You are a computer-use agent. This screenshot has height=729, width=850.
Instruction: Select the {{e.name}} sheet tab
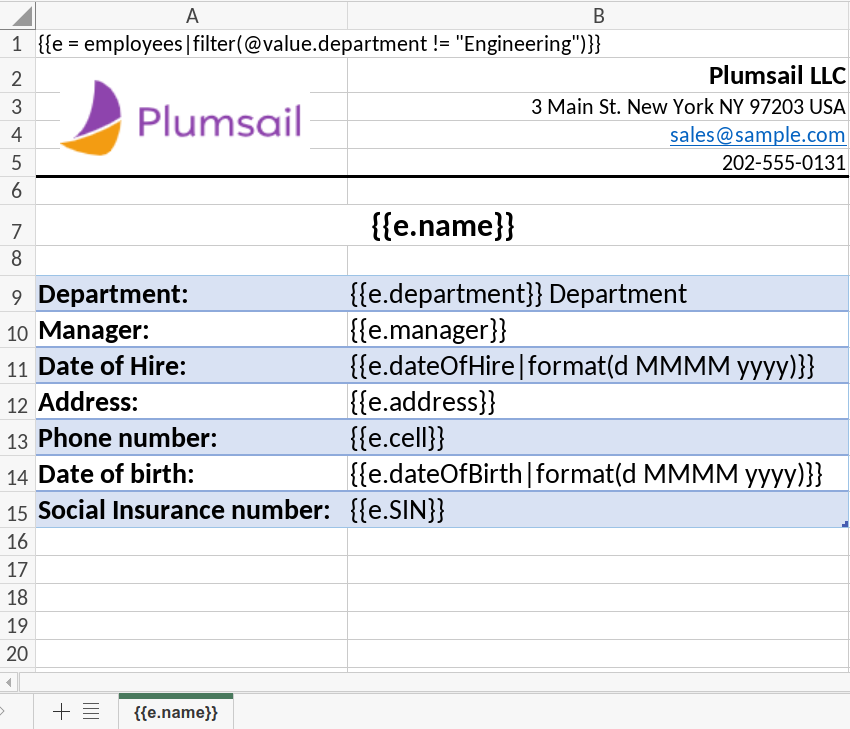176,712
